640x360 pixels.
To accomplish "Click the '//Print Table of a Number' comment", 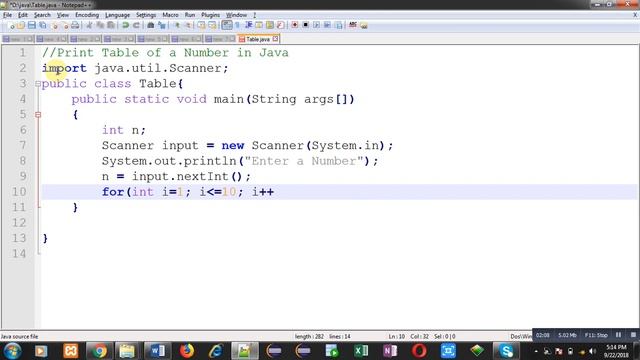I will (165, 53).
